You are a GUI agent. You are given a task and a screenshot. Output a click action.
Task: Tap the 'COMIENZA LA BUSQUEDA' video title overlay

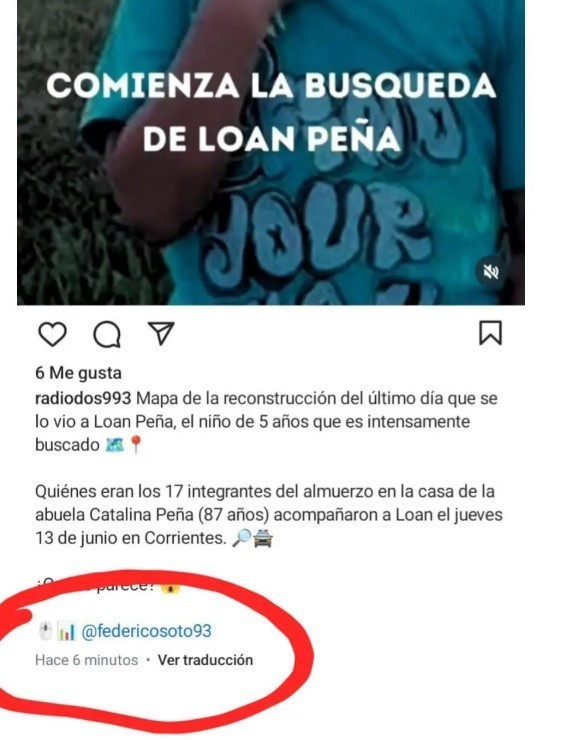[x=271, y=112]
